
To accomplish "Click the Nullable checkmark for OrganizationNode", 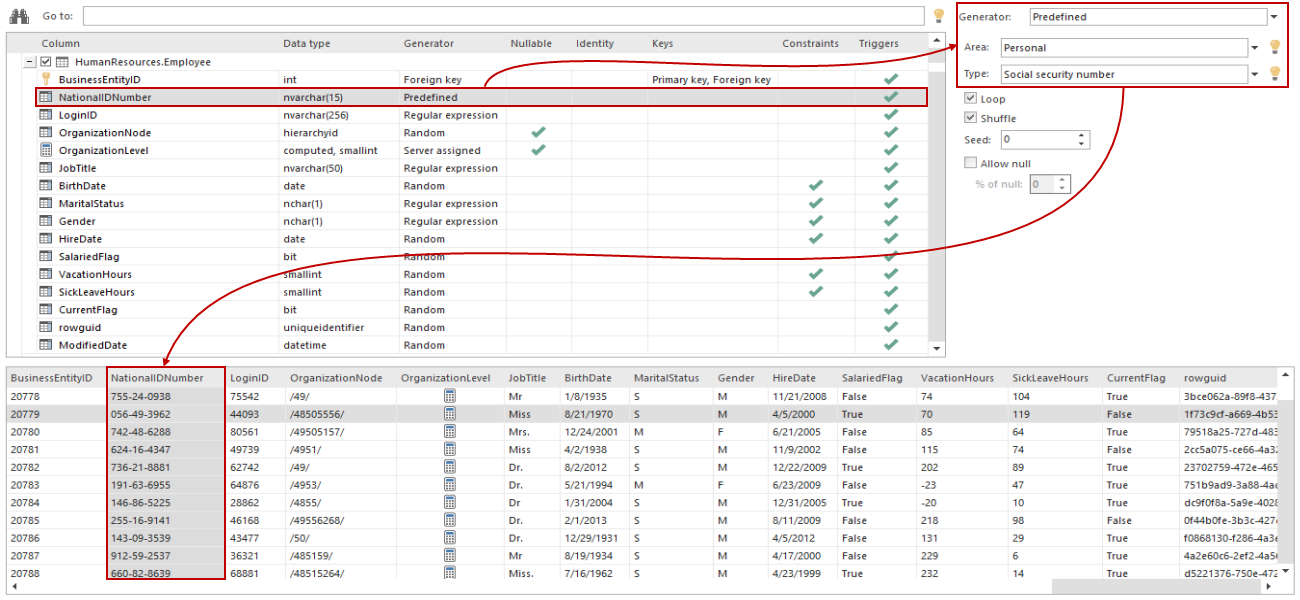I will (538, 132).
